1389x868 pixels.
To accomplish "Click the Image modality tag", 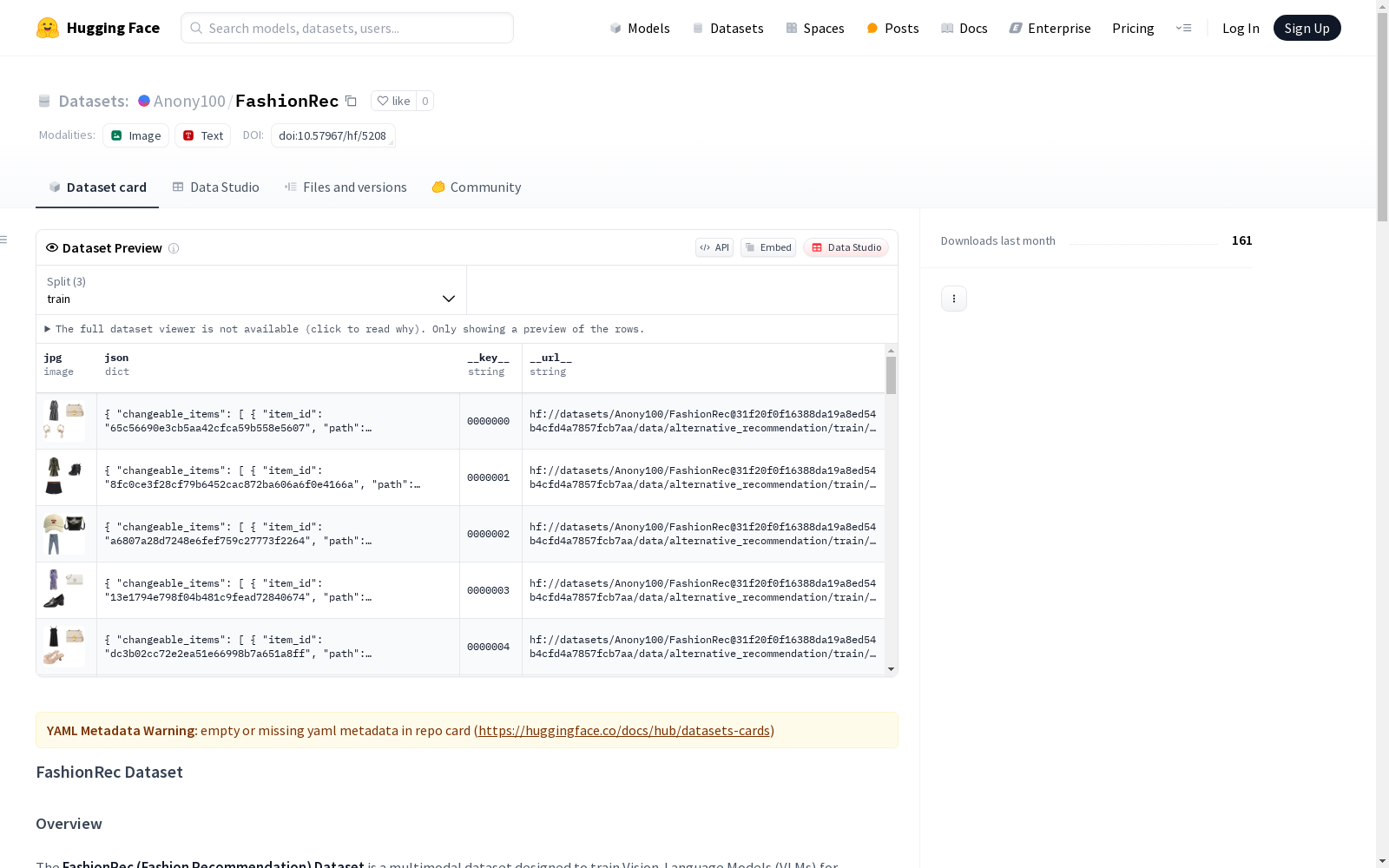I will [136, 135].
